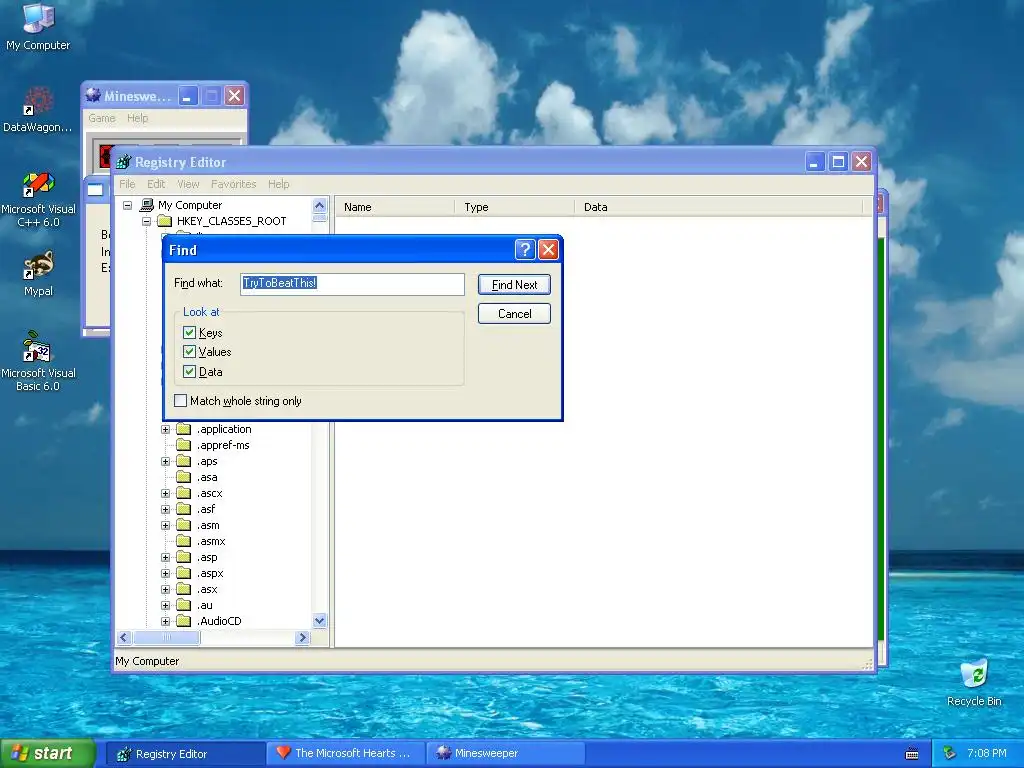Click Cancel in the Find dialog
Image resolution: width=1024 pixels, height=768 pixels.
(514, 313)
